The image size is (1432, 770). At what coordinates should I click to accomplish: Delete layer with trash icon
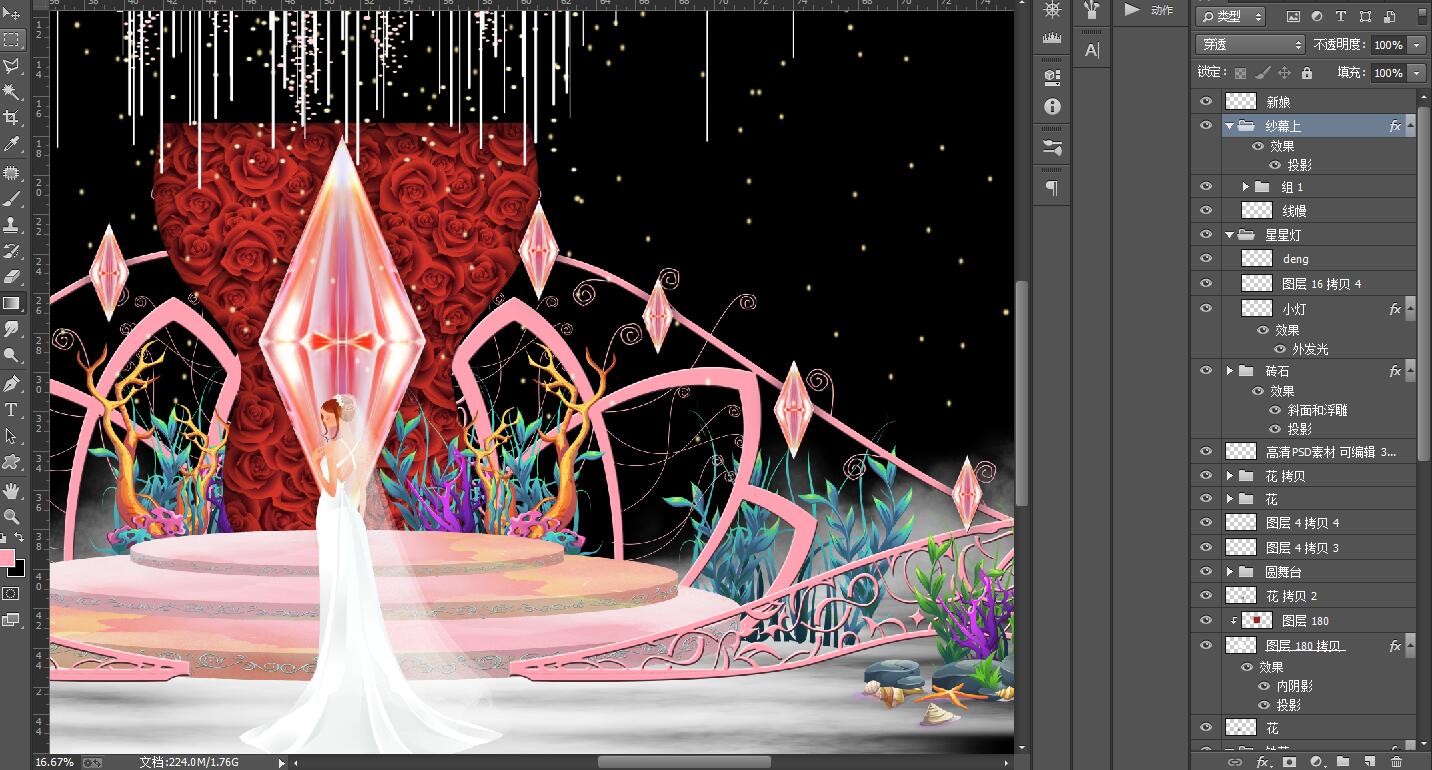(1397, 762)
